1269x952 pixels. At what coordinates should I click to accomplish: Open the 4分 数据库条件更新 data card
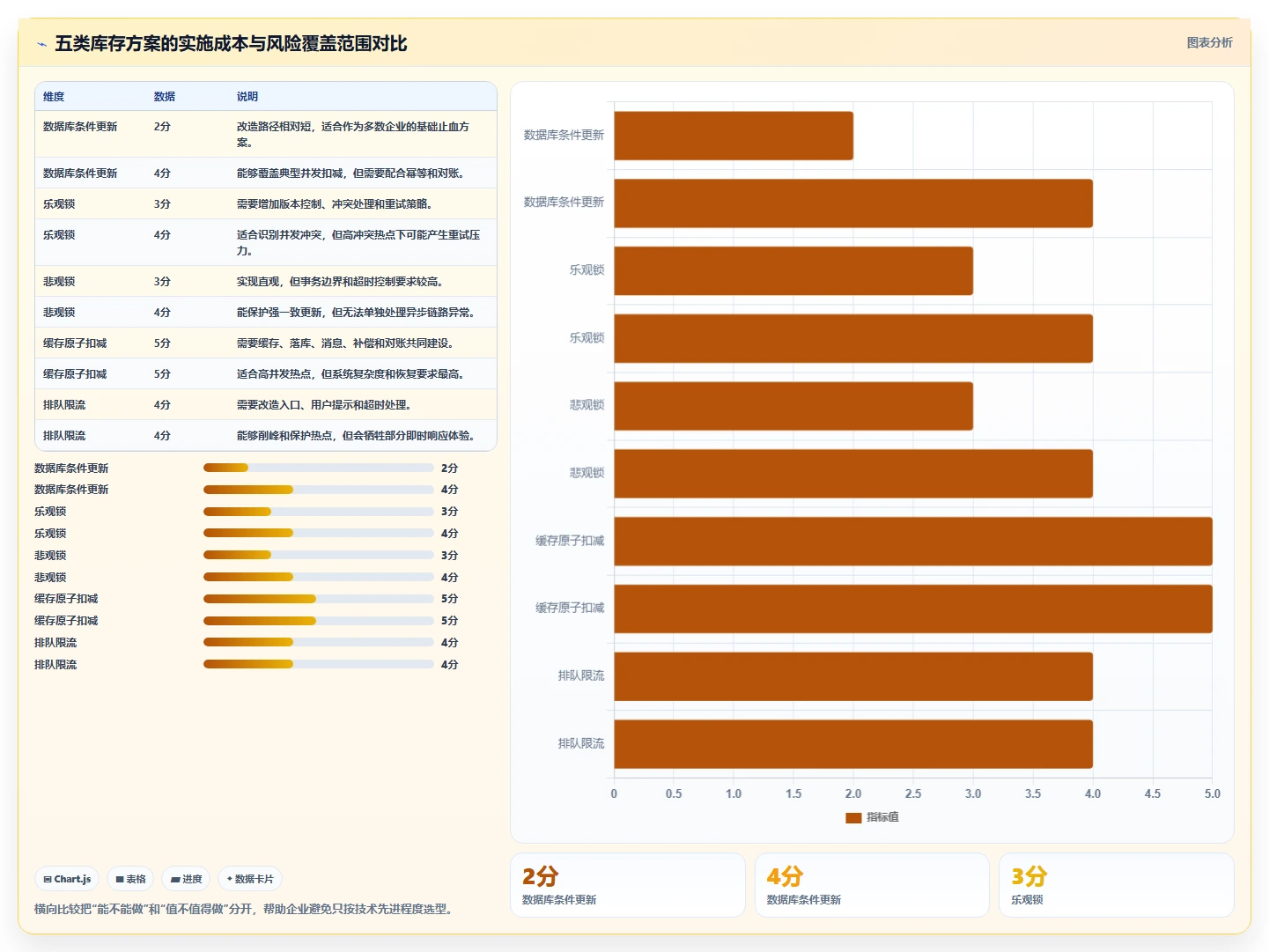pos(872,885)
